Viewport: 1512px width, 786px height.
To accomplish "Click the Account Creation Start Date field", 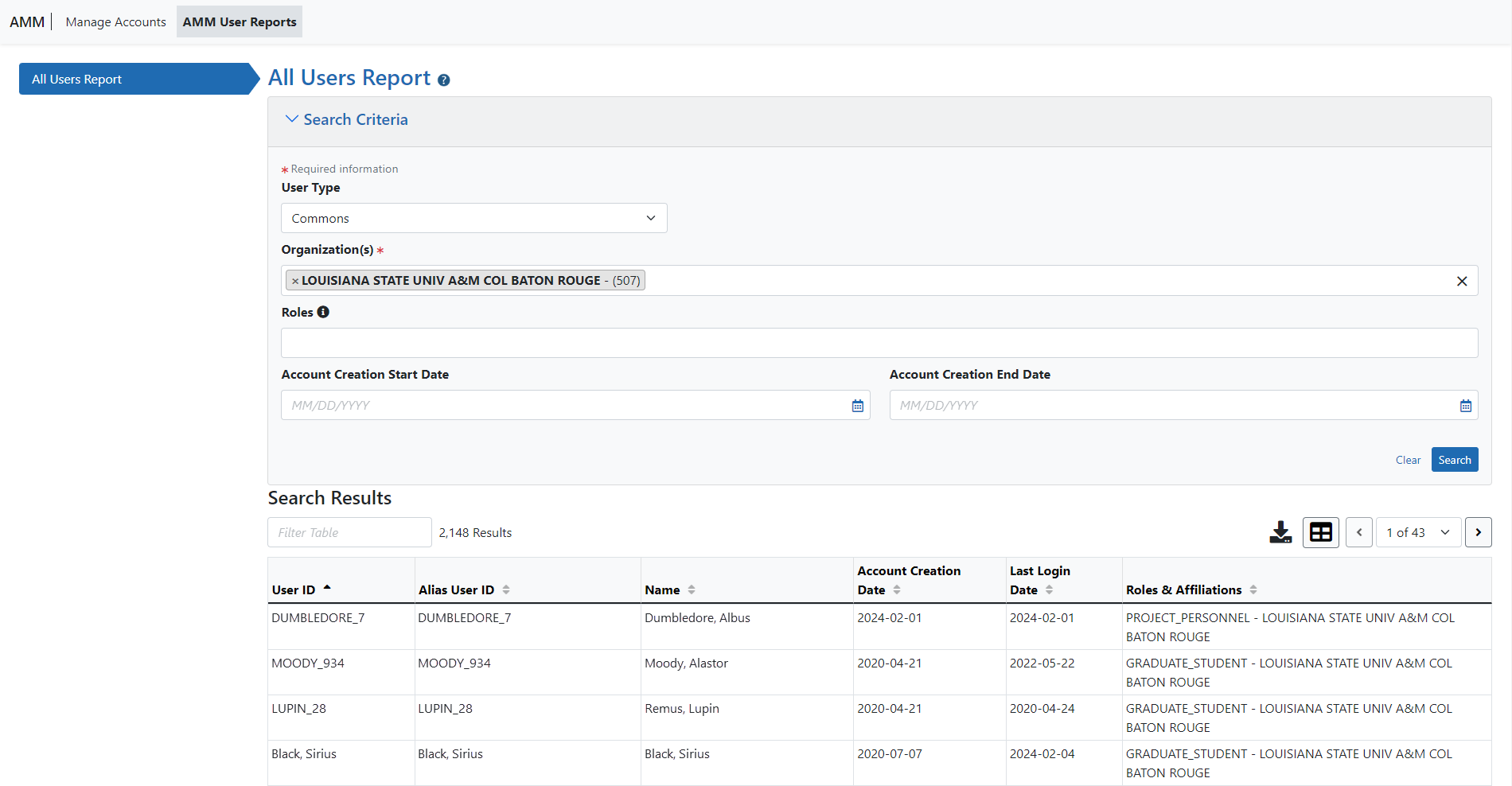I will pos(575,405).
